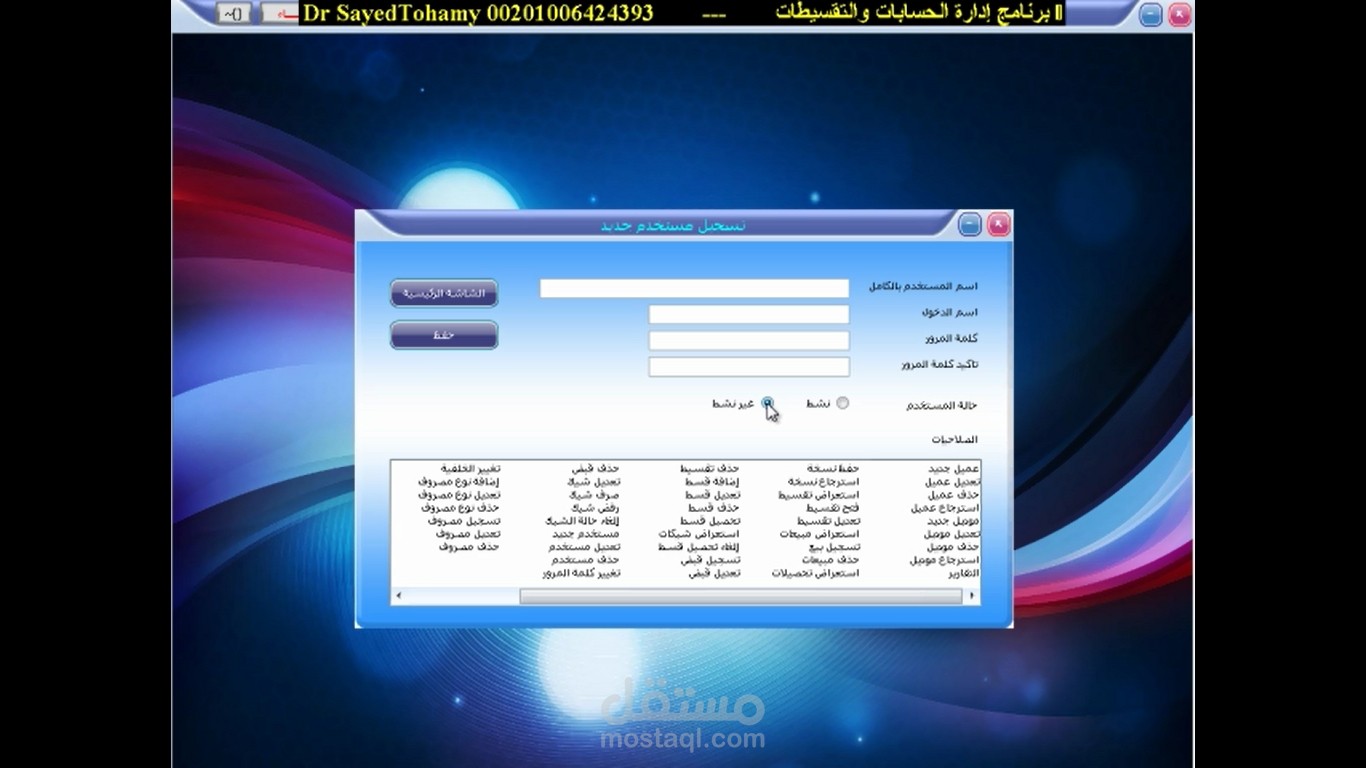
Task: Click the ~() button in main title bar
Action: [233, 13]
